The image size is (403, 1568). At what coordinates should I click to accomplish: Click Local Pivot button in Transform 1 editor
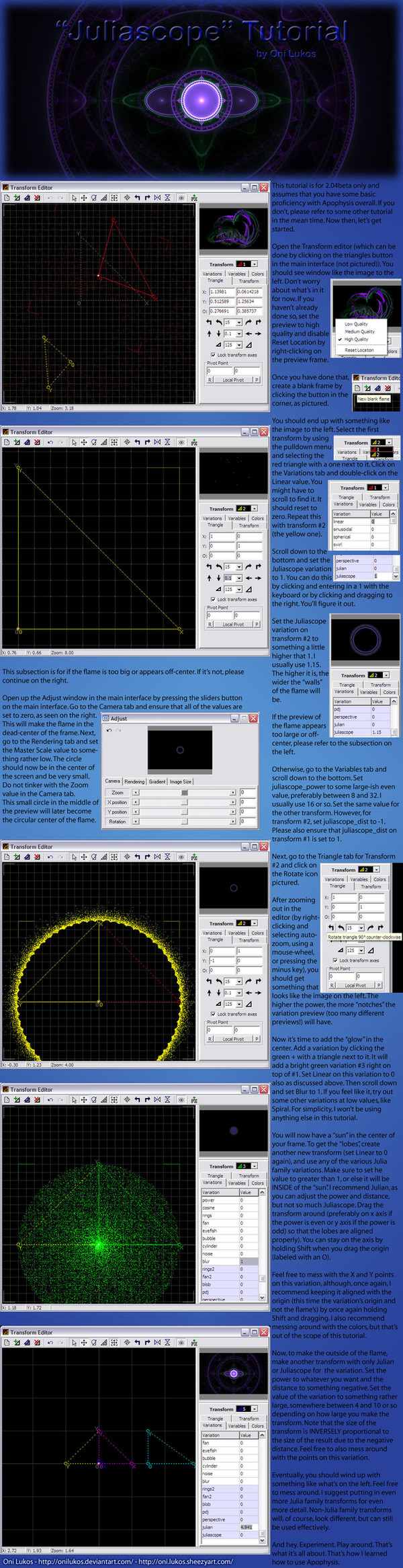[232, 379]
